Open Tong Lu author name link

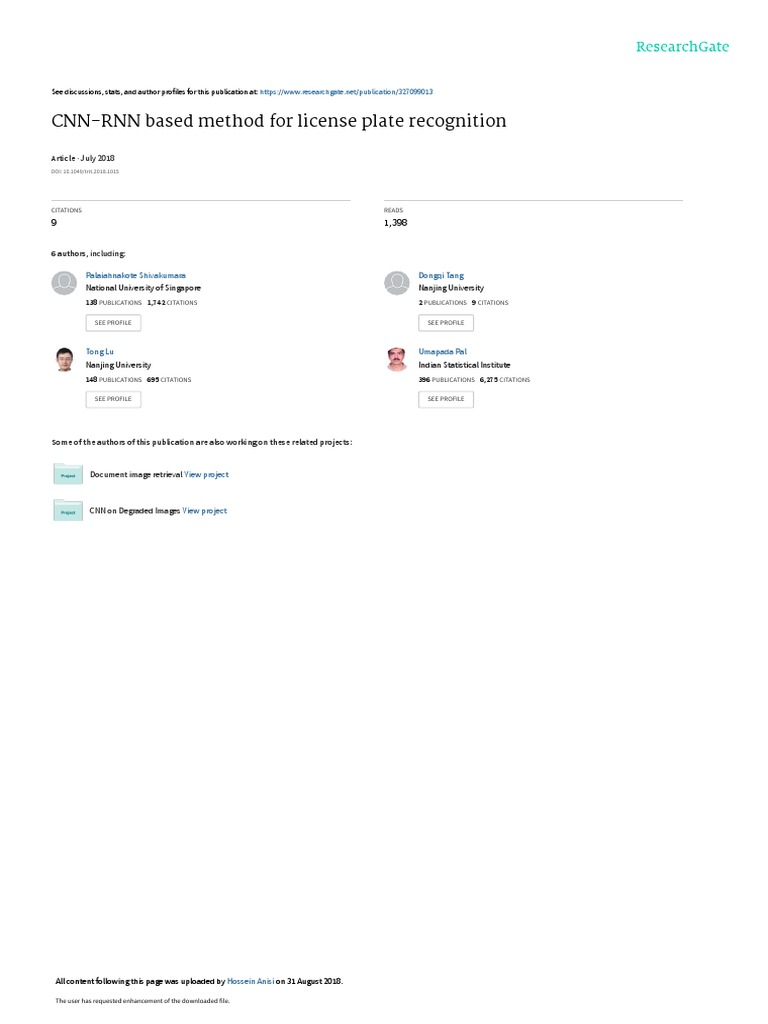click(99, 352)
